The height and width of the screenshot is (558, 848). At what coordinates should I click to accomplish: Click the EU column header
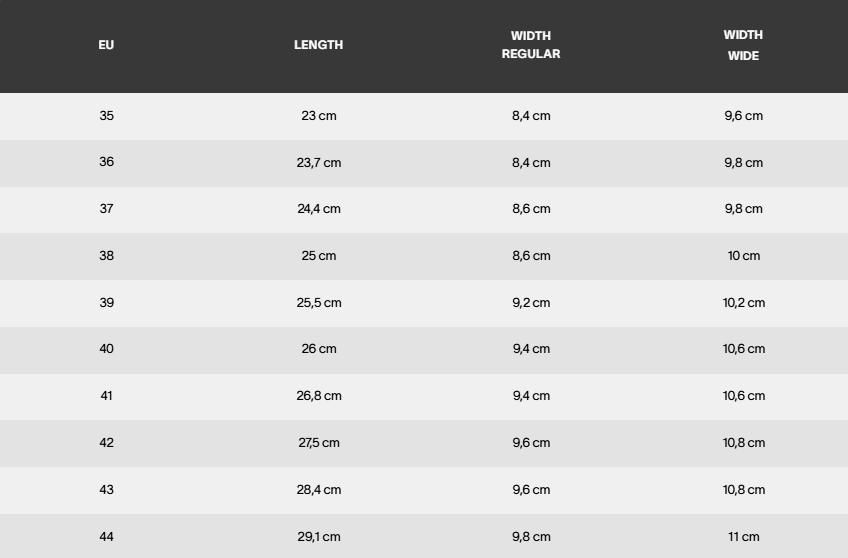pyautogui.click(x=106, y=45)
